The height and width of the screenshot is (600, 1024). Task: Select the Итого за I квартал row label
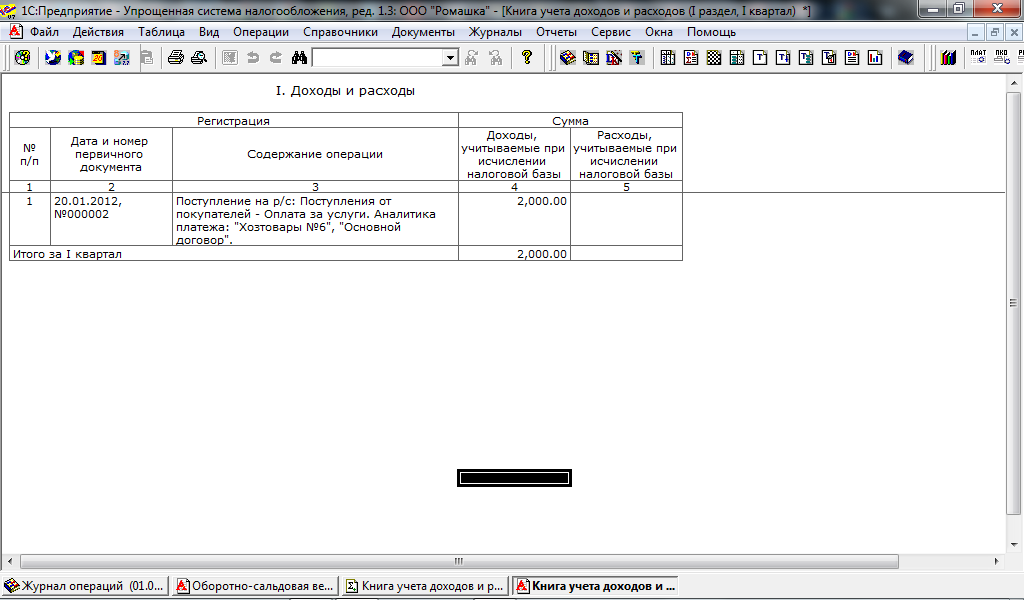(234, 254)
